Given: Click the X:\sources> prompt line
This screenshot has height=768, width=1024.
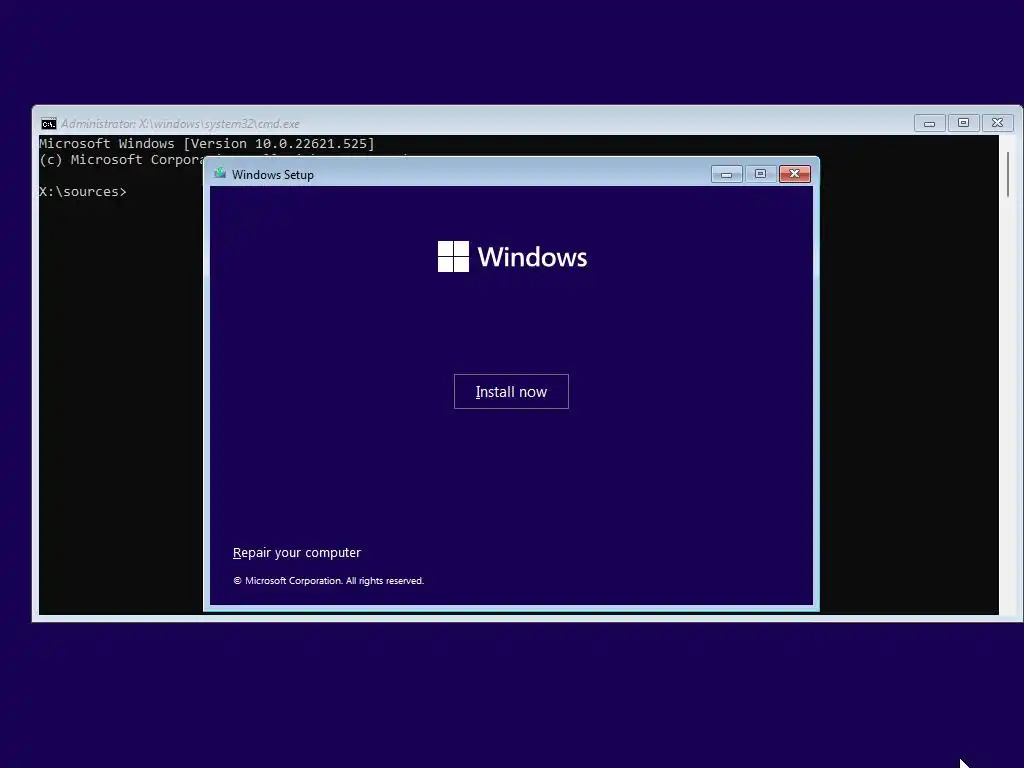Looking at the screenshot, I should click(x=83, y=191).
